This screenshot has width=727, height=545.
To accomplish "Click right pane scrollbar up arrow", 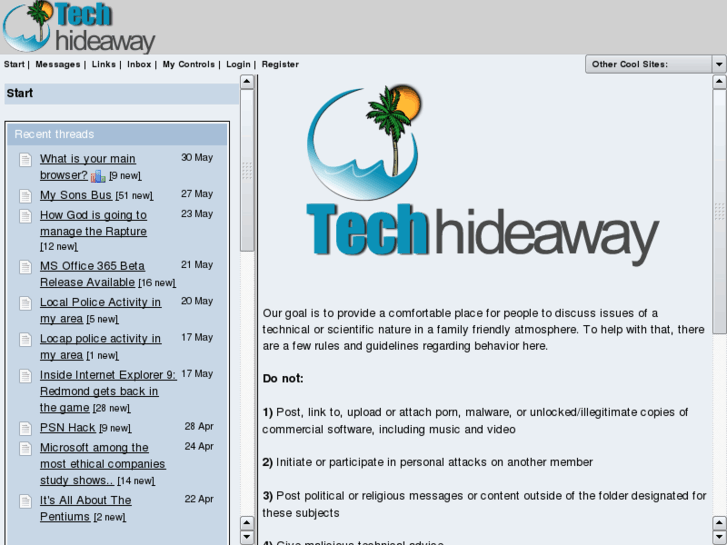I will [719, 82].
